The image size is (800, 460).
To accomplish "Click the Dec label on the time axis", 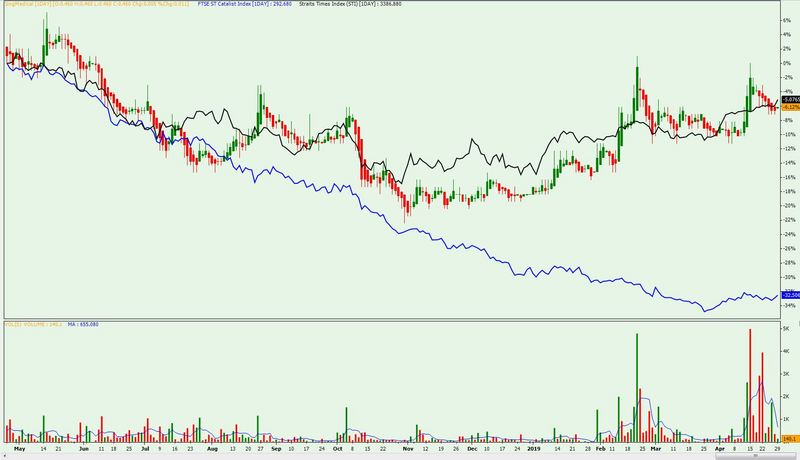I will 472,449.
